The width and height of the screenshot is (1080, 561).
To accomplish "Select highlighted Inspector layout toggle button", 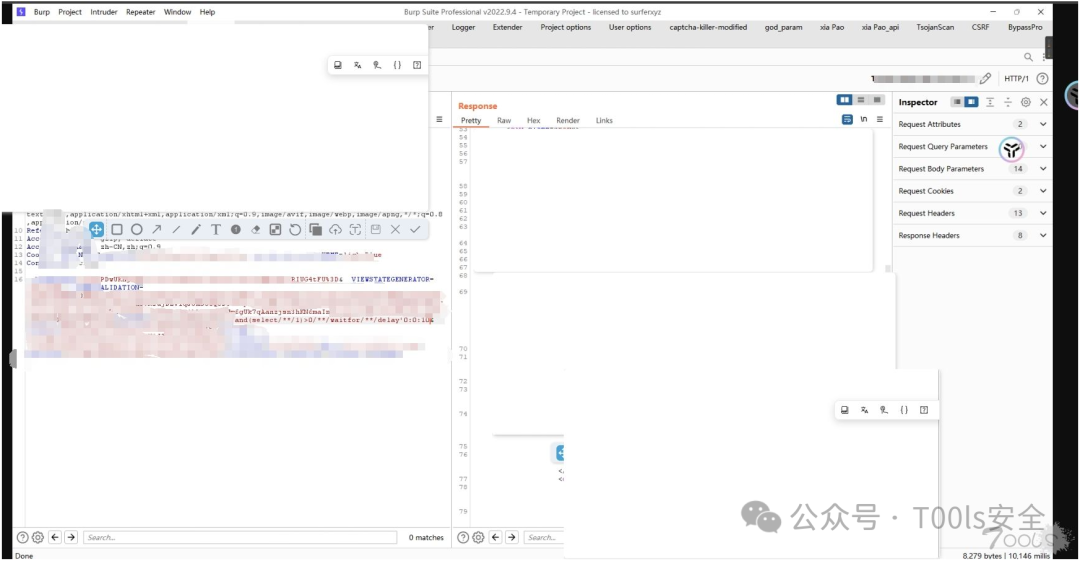I will coord(971,102).
